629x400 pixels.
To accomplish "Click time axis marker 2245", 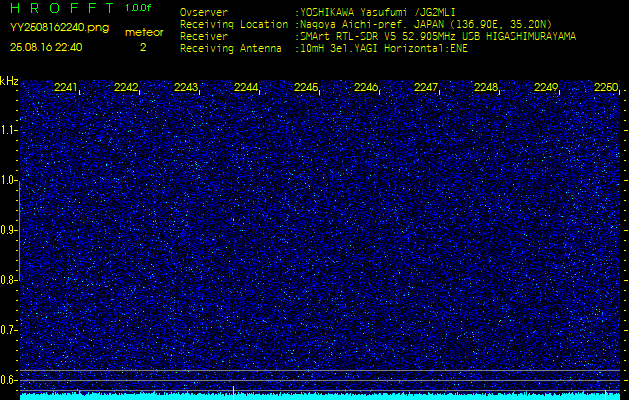I will point(306,87).
